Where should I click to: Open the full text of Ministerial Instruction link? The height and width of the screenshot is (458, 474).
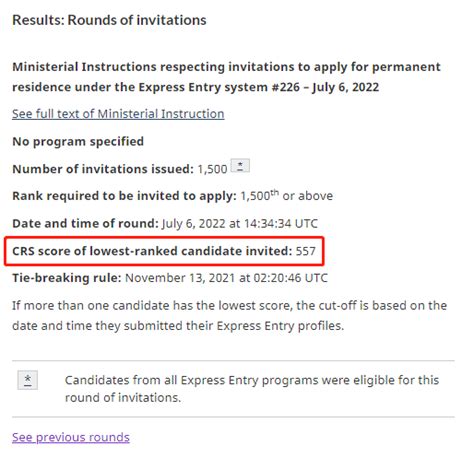[x=118, y=114]
